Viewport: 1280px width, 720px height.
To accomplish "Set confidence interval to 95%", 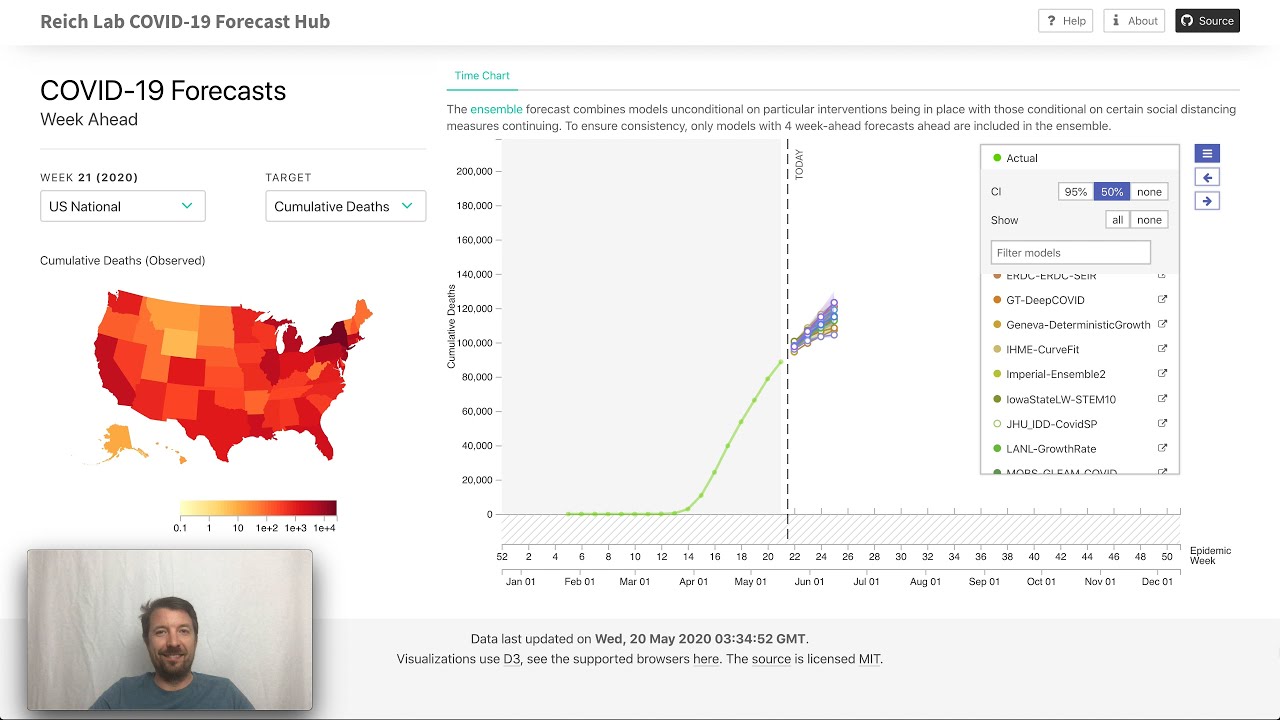I will (x=1075, y=192).
